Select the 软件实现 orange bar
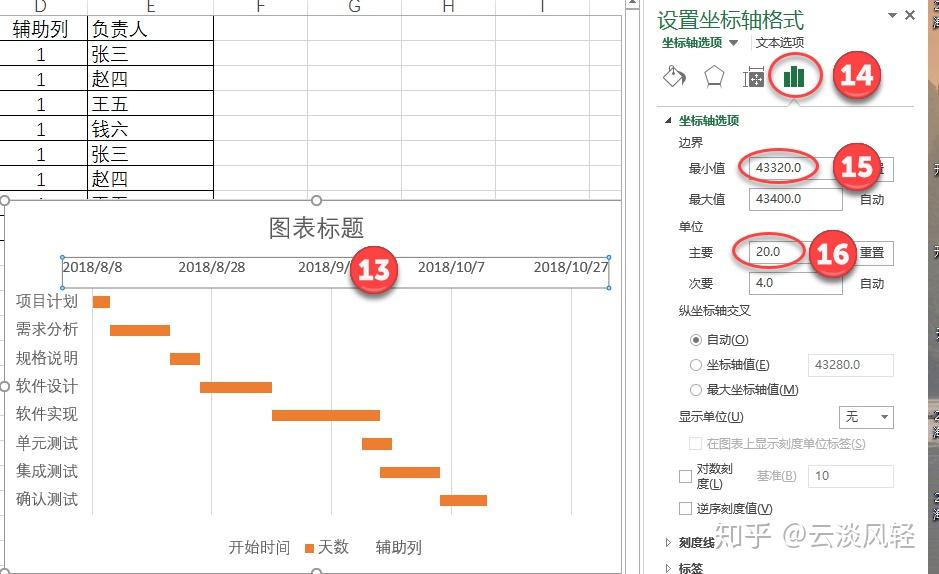 point(326,415)
